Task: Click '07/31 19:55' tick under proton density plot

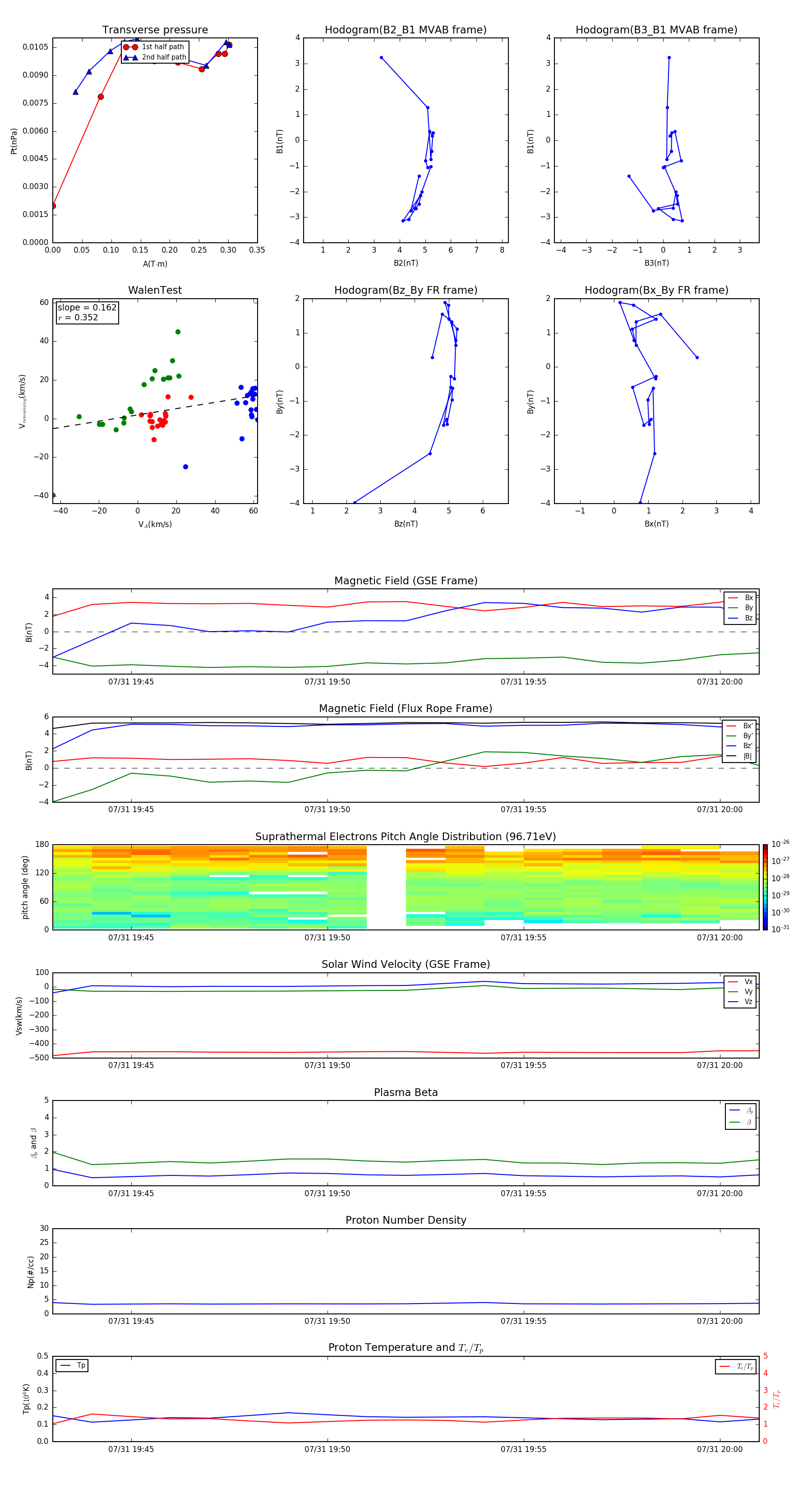Action: [x=524, y=1321]
